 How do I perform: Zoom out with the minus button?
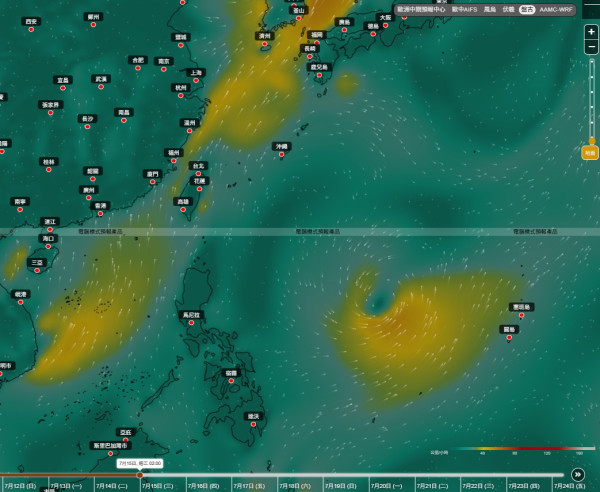pos(591,47)
